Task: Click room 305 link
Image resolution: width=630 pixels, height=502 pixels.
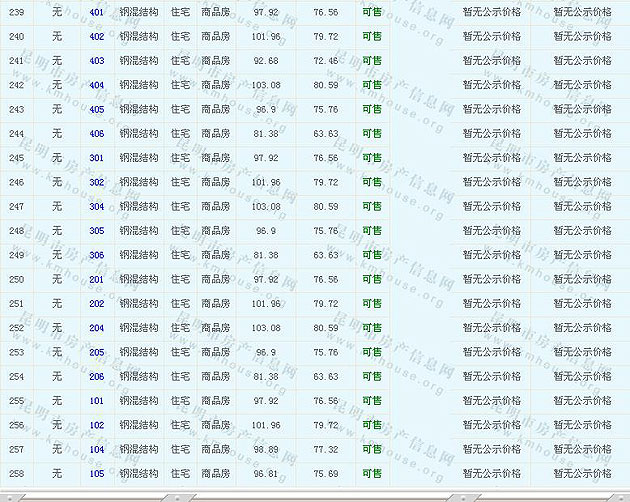Action: (x=96, y=231)
